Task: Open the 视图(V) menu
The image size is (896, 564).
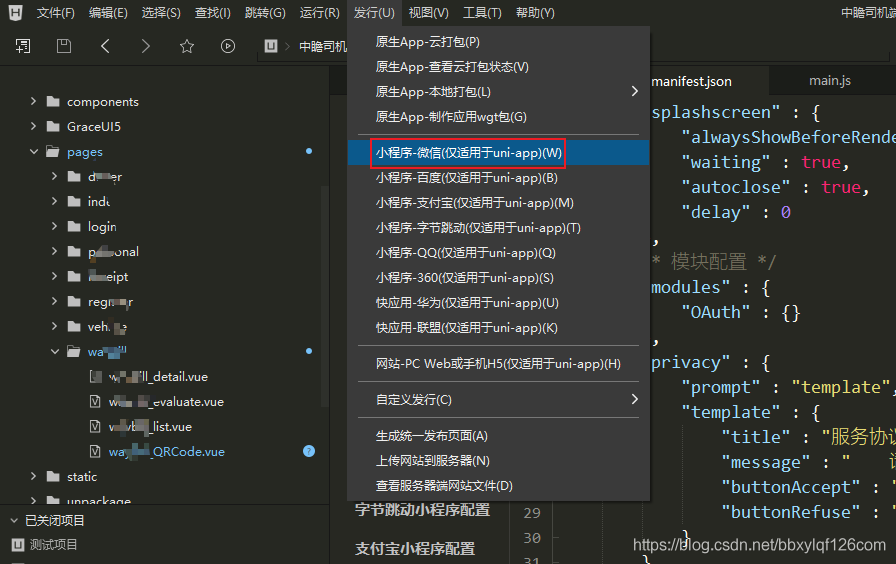Action: coord(429,13)
